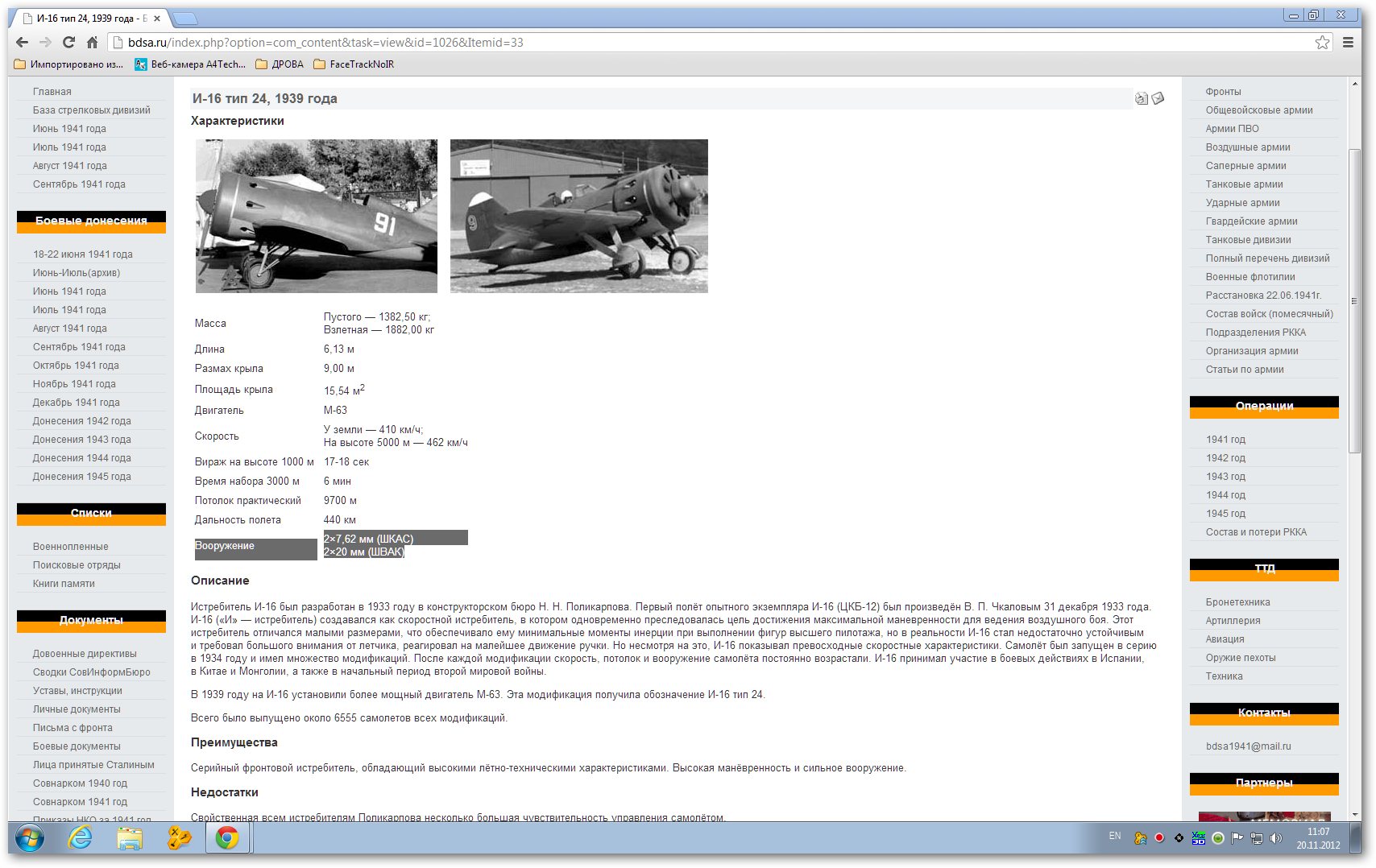The image size is (1376, 868).
Task: Launch Internet Explorer from the taskbar
Action: click(80, 839)
